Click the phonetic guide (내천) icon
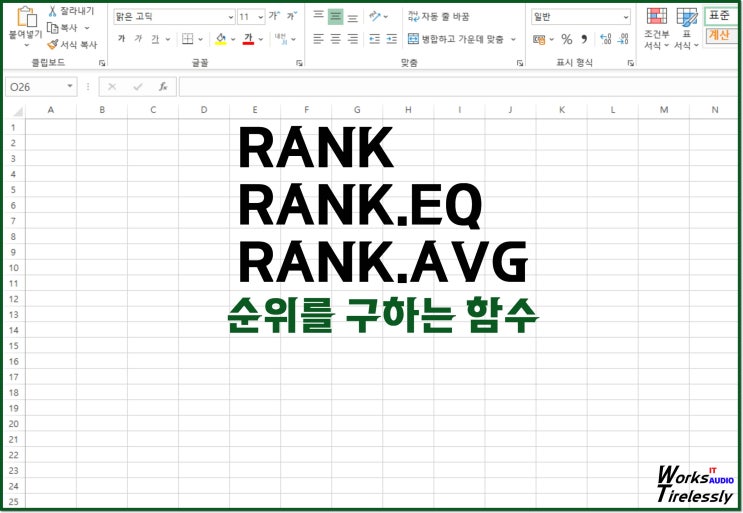Viewport: 743px width, 513px height. [281, 39]
